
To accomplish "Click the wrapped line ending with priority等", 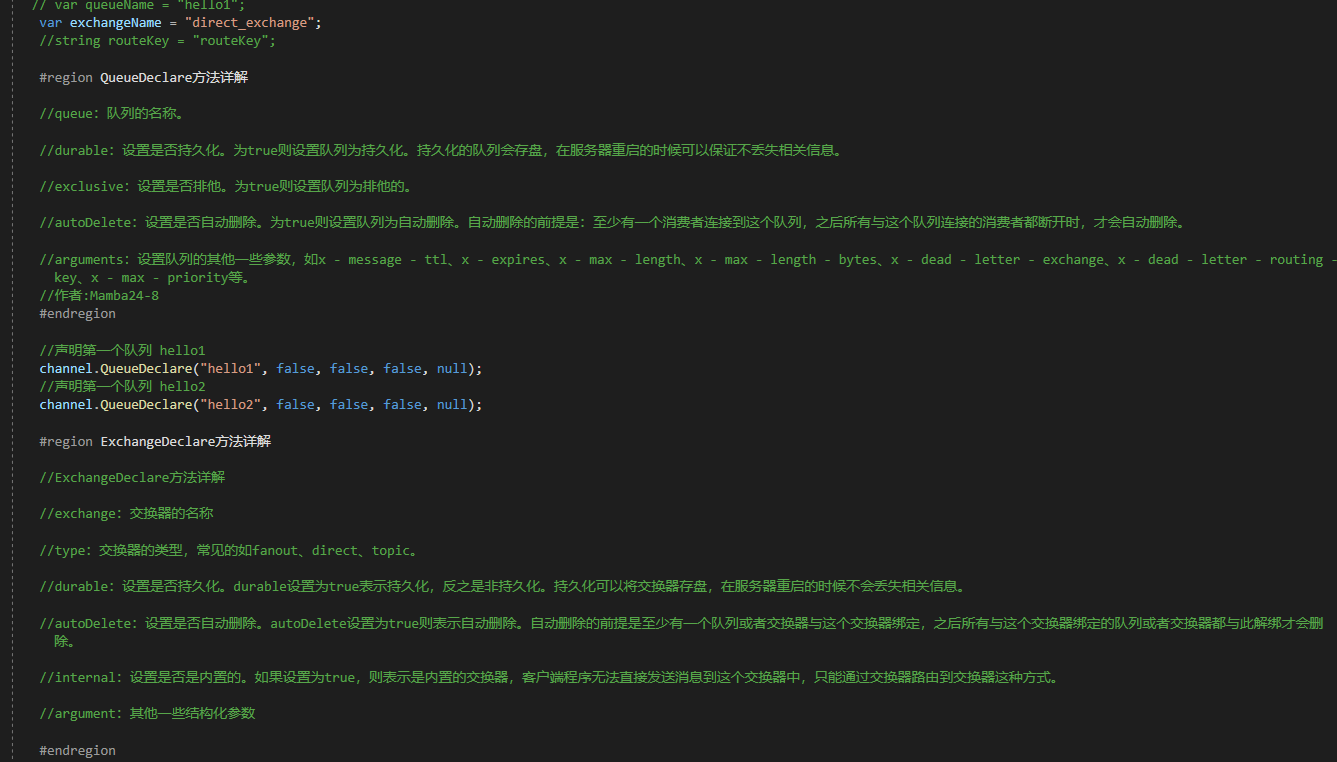I will point(152,277).
